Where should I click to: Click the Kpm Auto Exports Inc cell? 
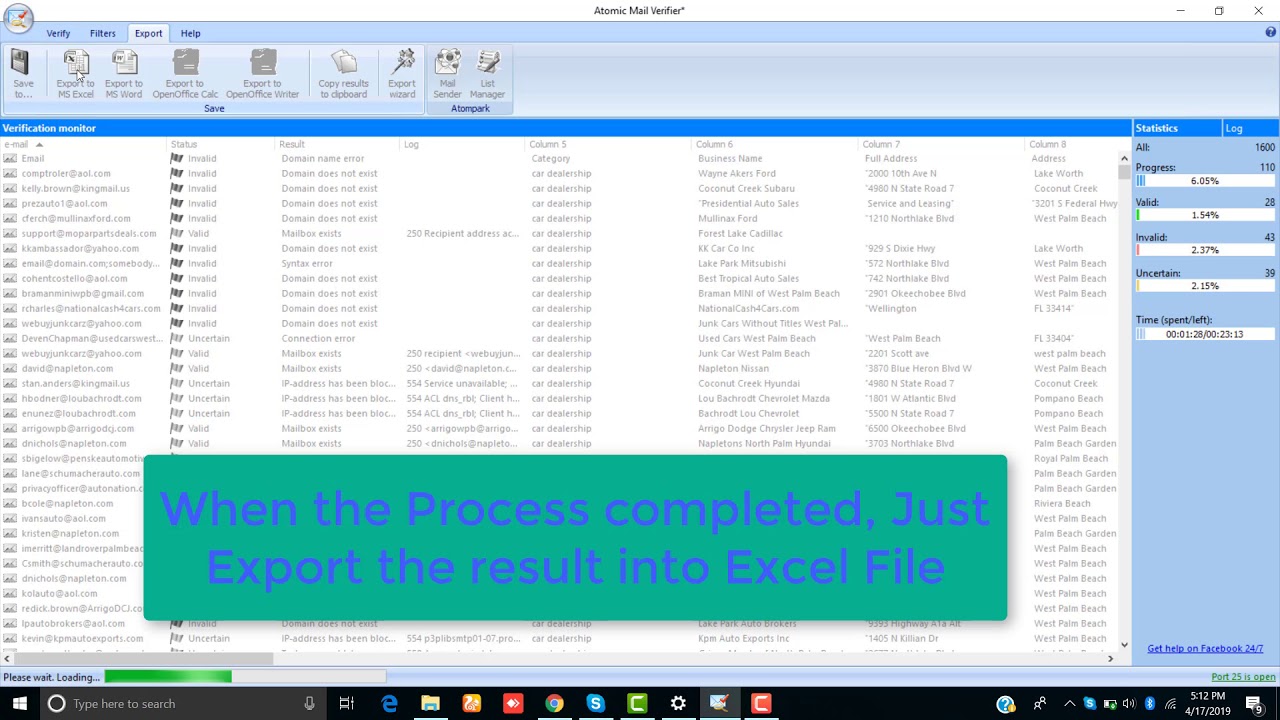pos(743,638)
